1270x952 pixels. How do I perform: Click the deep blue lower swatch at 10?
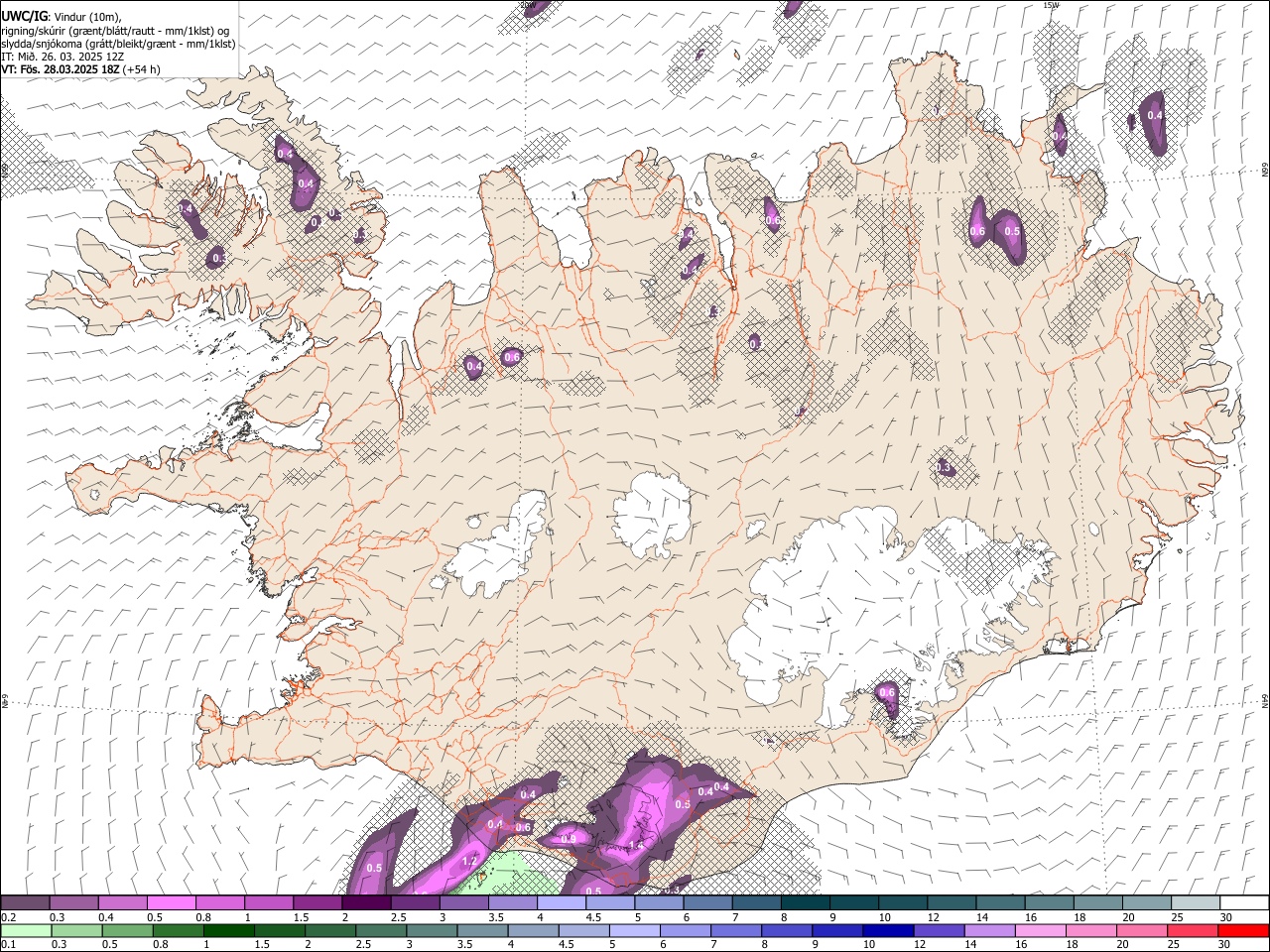(x=887, y=931)
